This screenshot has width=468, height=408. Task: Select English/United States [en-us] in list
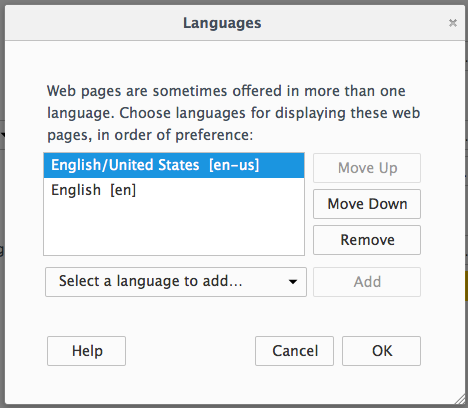point(174,165)
